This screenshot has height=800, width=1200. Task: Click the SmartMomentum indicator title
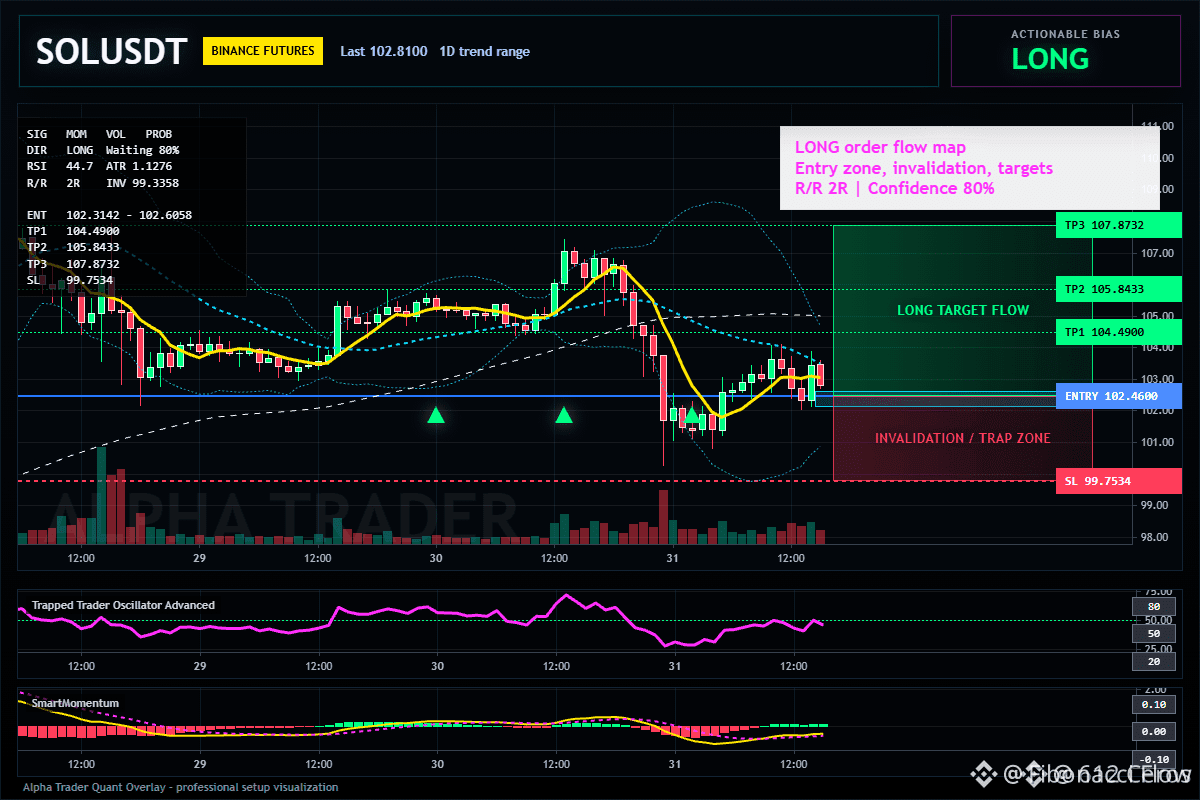coord(75,703)
